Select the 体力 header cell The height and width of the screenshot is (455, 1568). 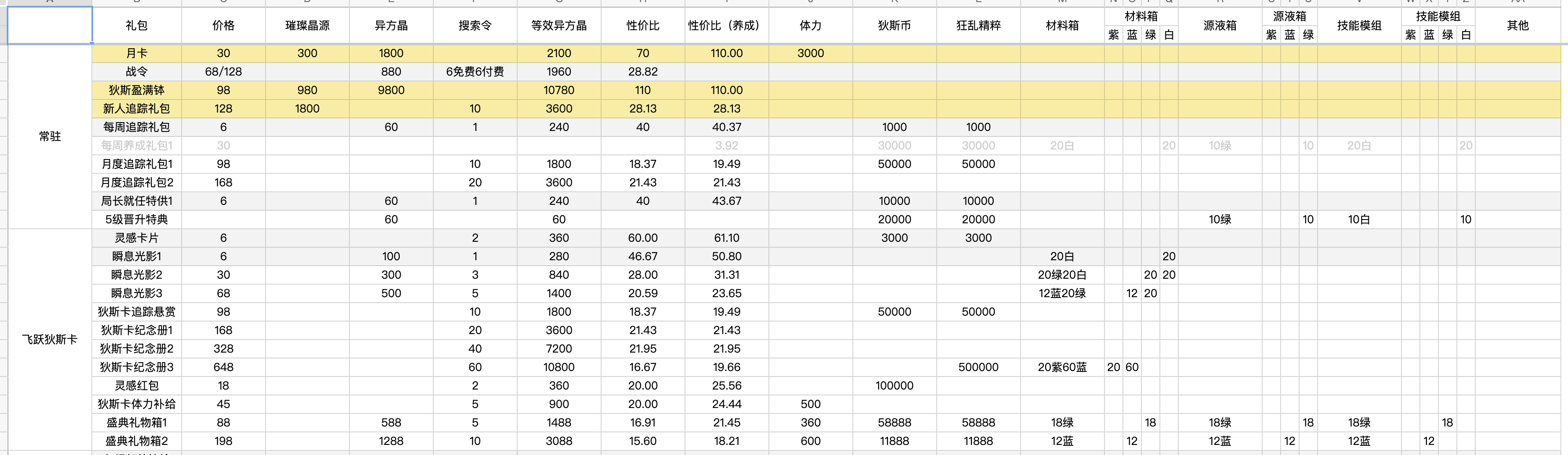(811, 26)
